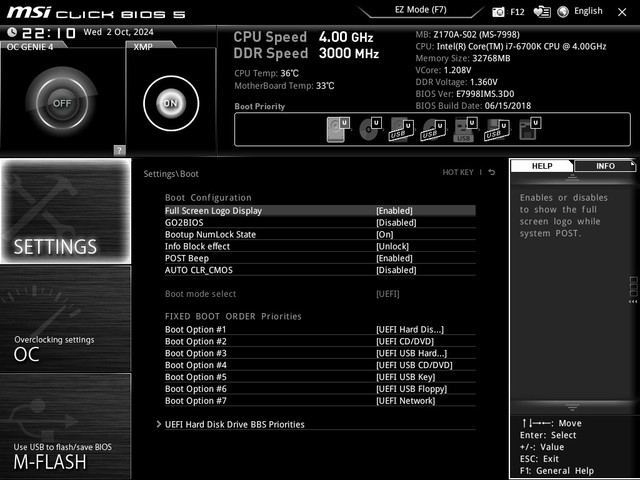The height and width of the screenshot is (480, 640).
Task: Click the Settings\Boot breadcrumb path
Action: click(x=171, y=174)
